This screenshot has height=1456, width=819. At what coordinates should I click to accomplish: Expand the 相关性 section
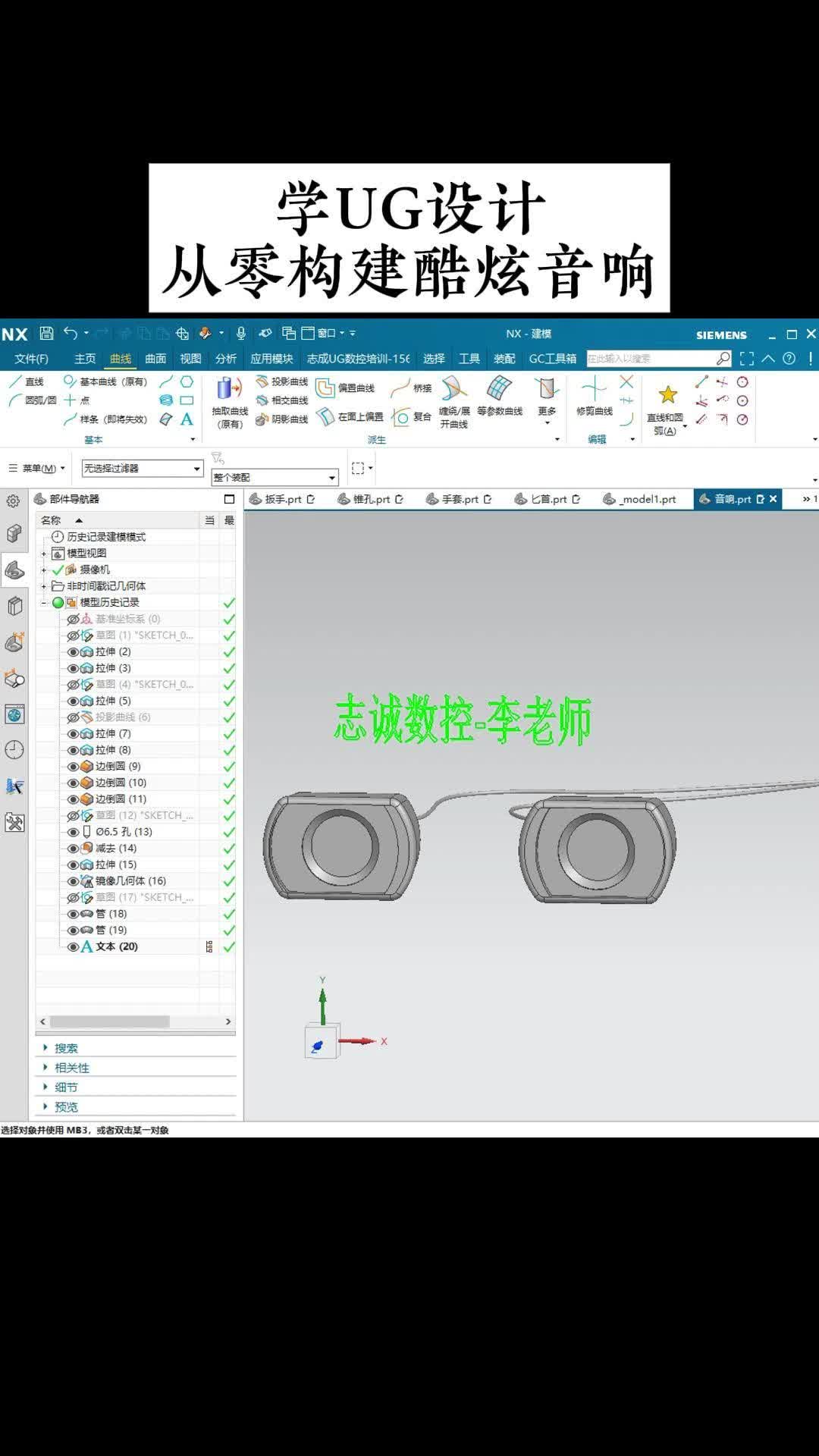72,1068
